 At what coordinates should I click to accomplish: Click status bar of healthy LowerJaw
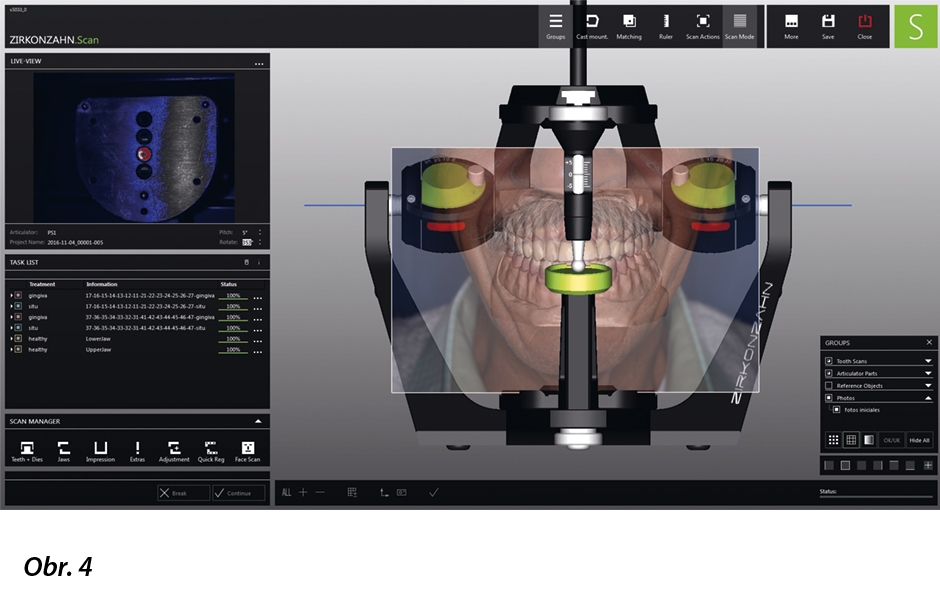233,339
